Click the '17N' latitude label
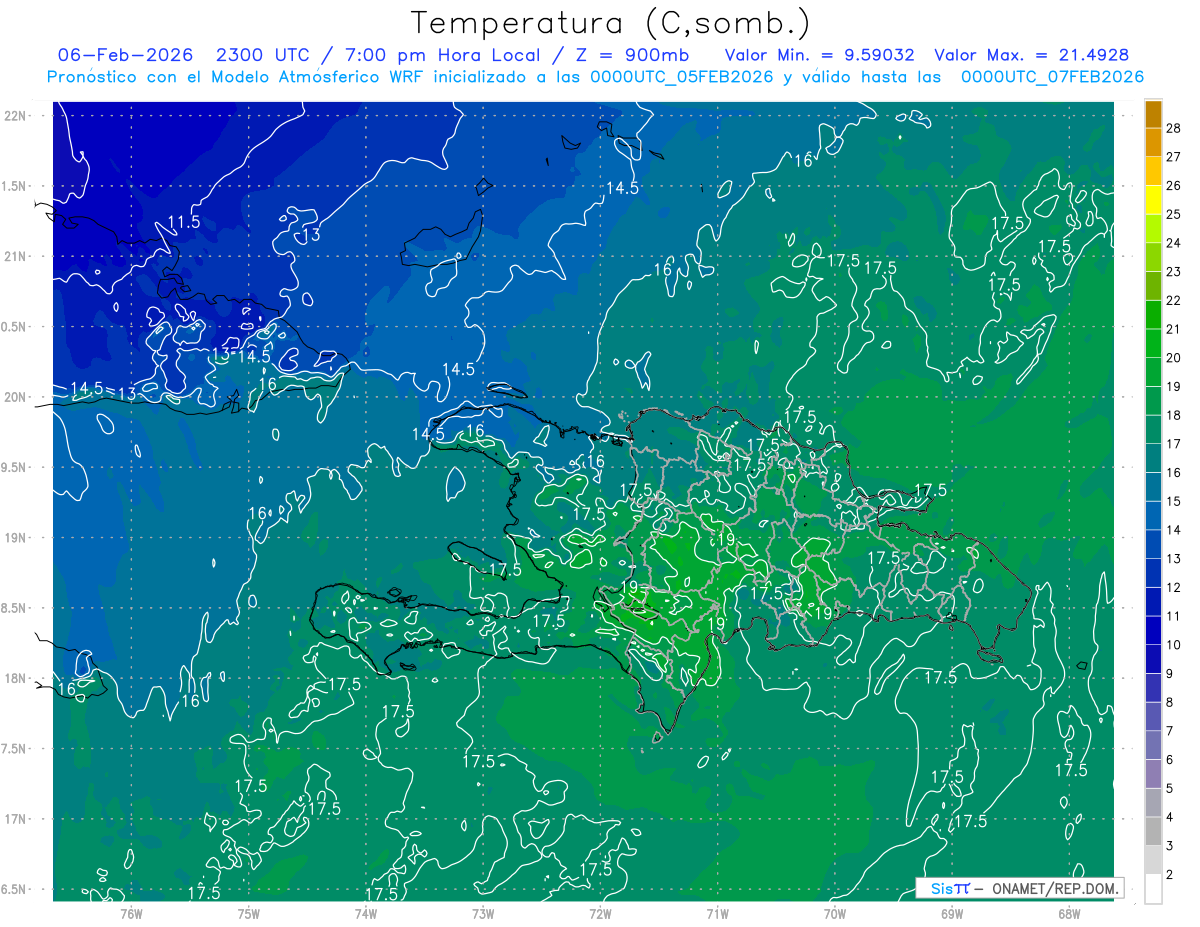This screenshot has height=927, width=1200. coord(15,819)
